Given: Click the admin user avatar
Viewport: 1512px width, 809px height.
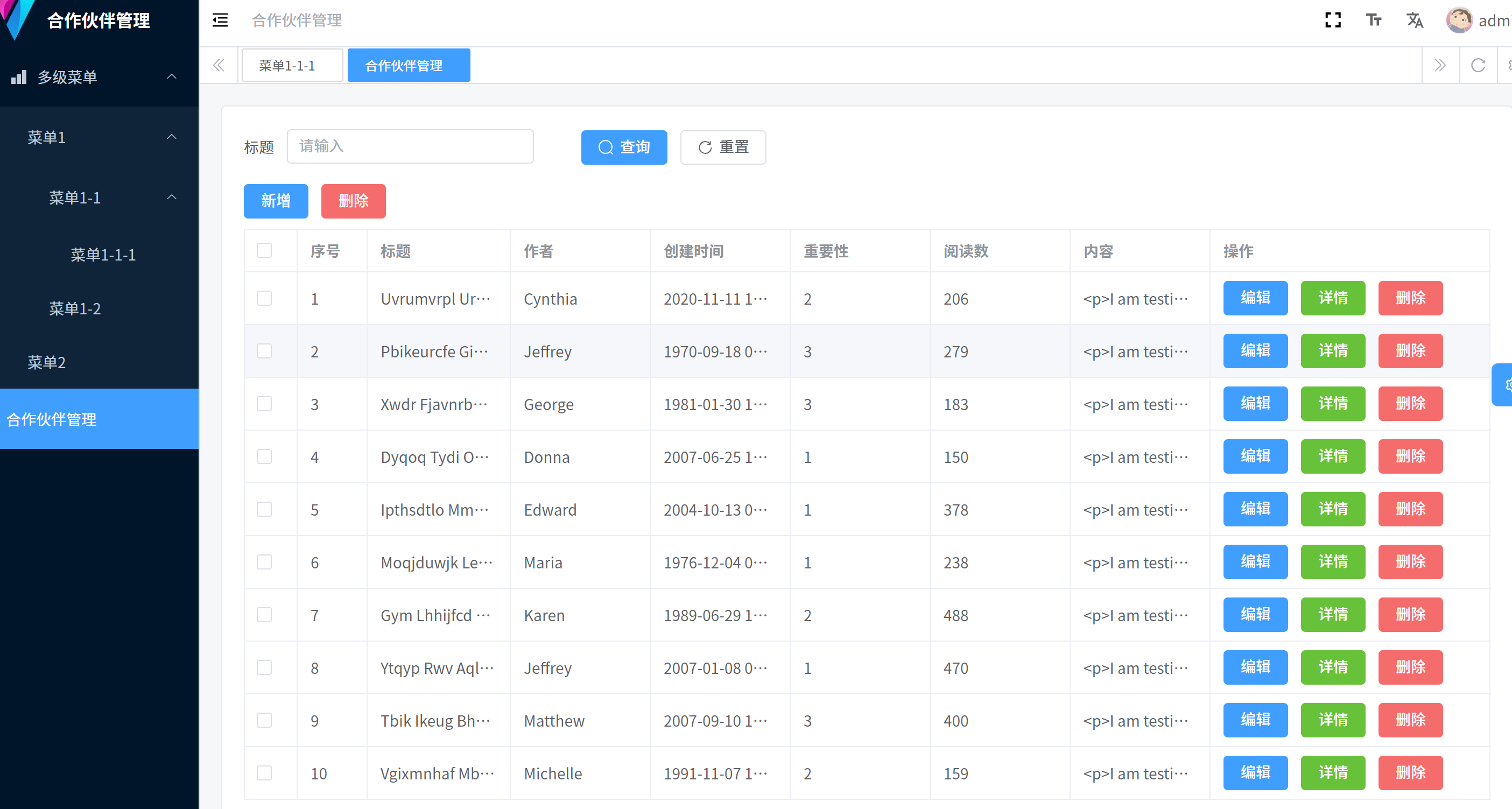Looking at the screenshot, I should [x=1459, y=20].
